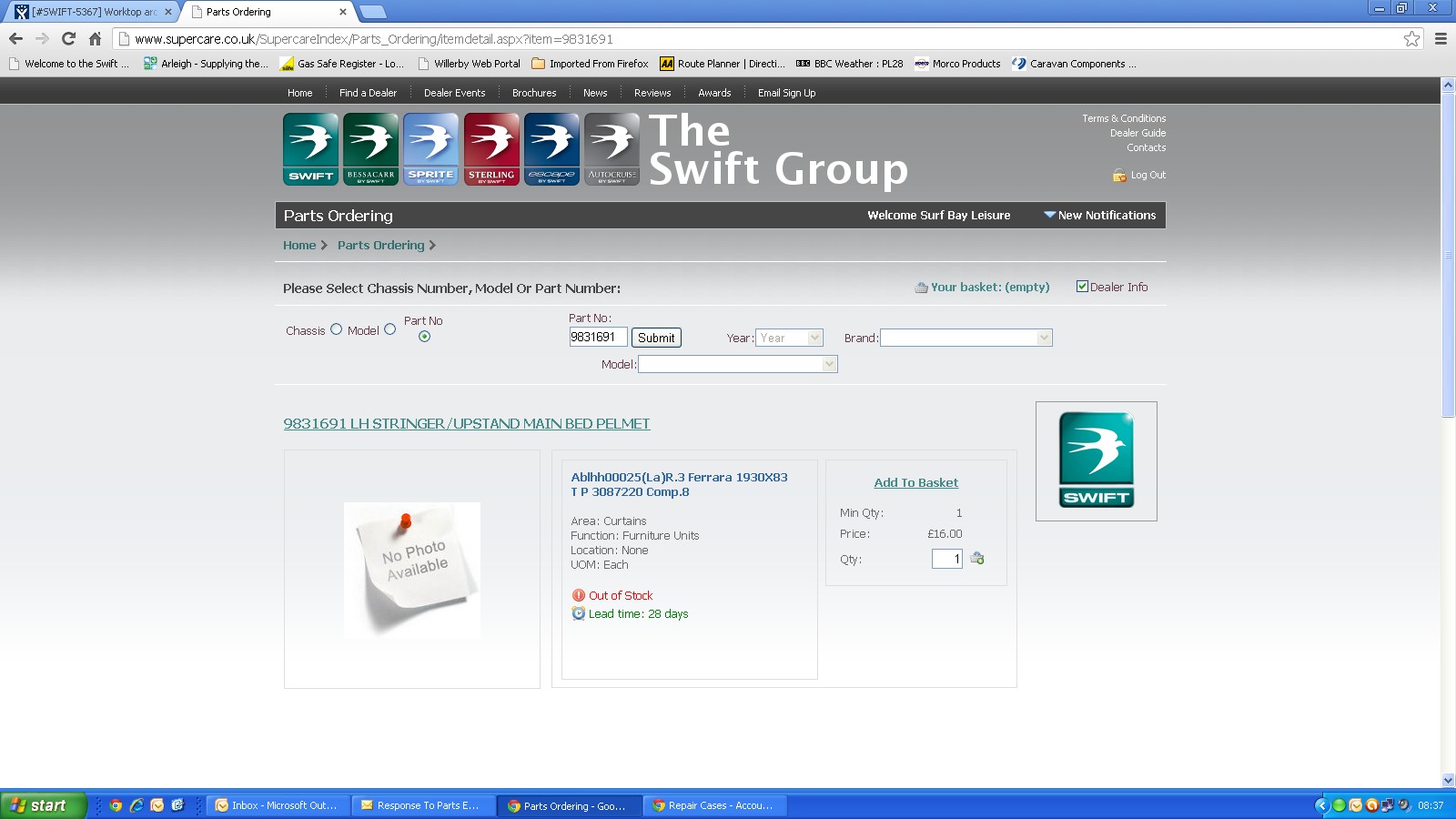
Task: Select the Model radio button
Action: pyautogui.click(x=389, y=329)
